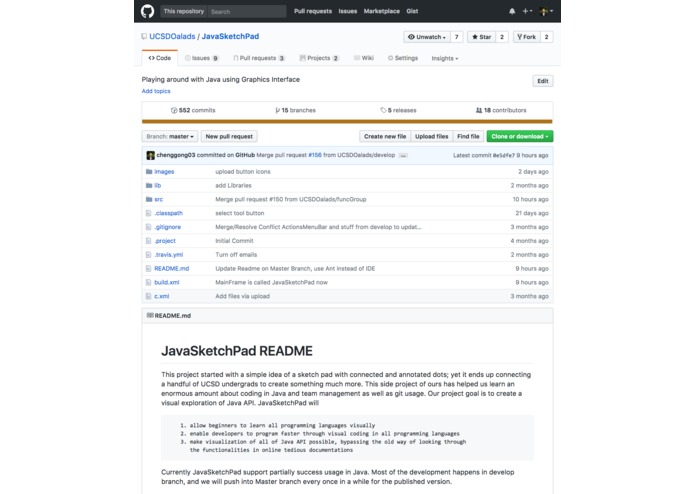Viewport: 695px width, 494px height.
Task: Open commit 'upload button icons'
Action: (x=242, y=171)
